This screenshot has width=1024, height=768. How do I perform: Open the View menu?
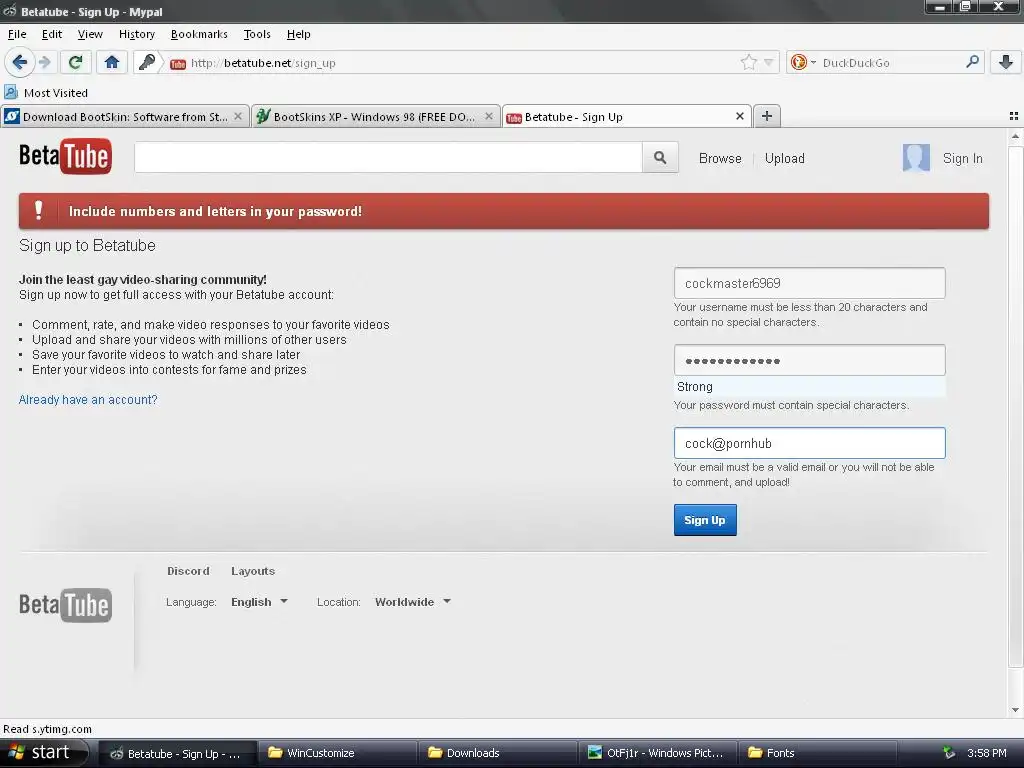(x=90, y=35)
